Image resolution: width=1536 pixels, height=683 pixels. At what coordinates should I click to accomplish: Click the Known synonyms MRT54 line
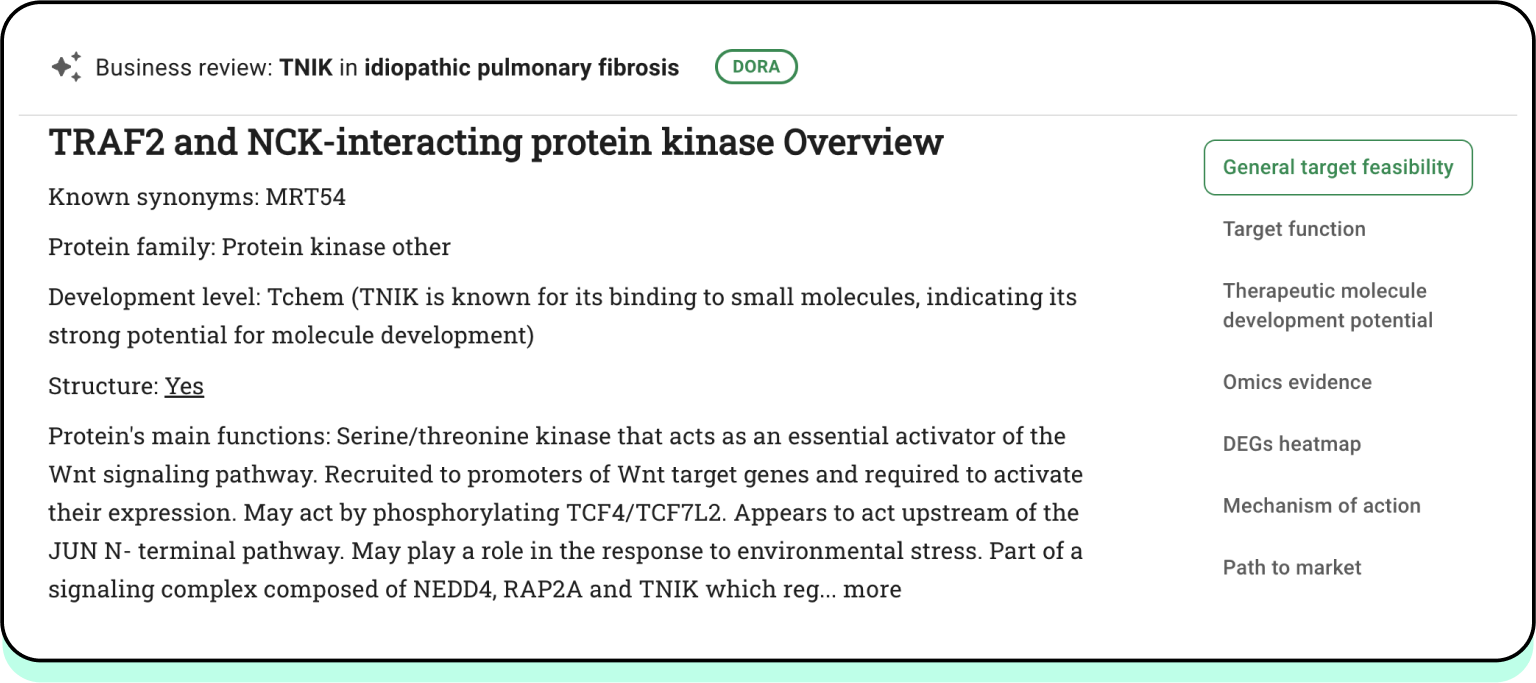[x=197, y=197]
